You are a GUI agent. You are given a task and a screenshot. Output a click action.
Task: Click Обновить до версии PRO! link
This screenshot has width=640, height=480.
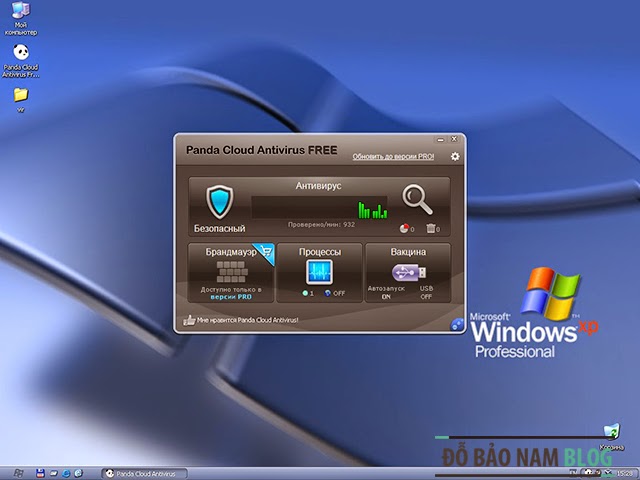(x=393, y=156)
